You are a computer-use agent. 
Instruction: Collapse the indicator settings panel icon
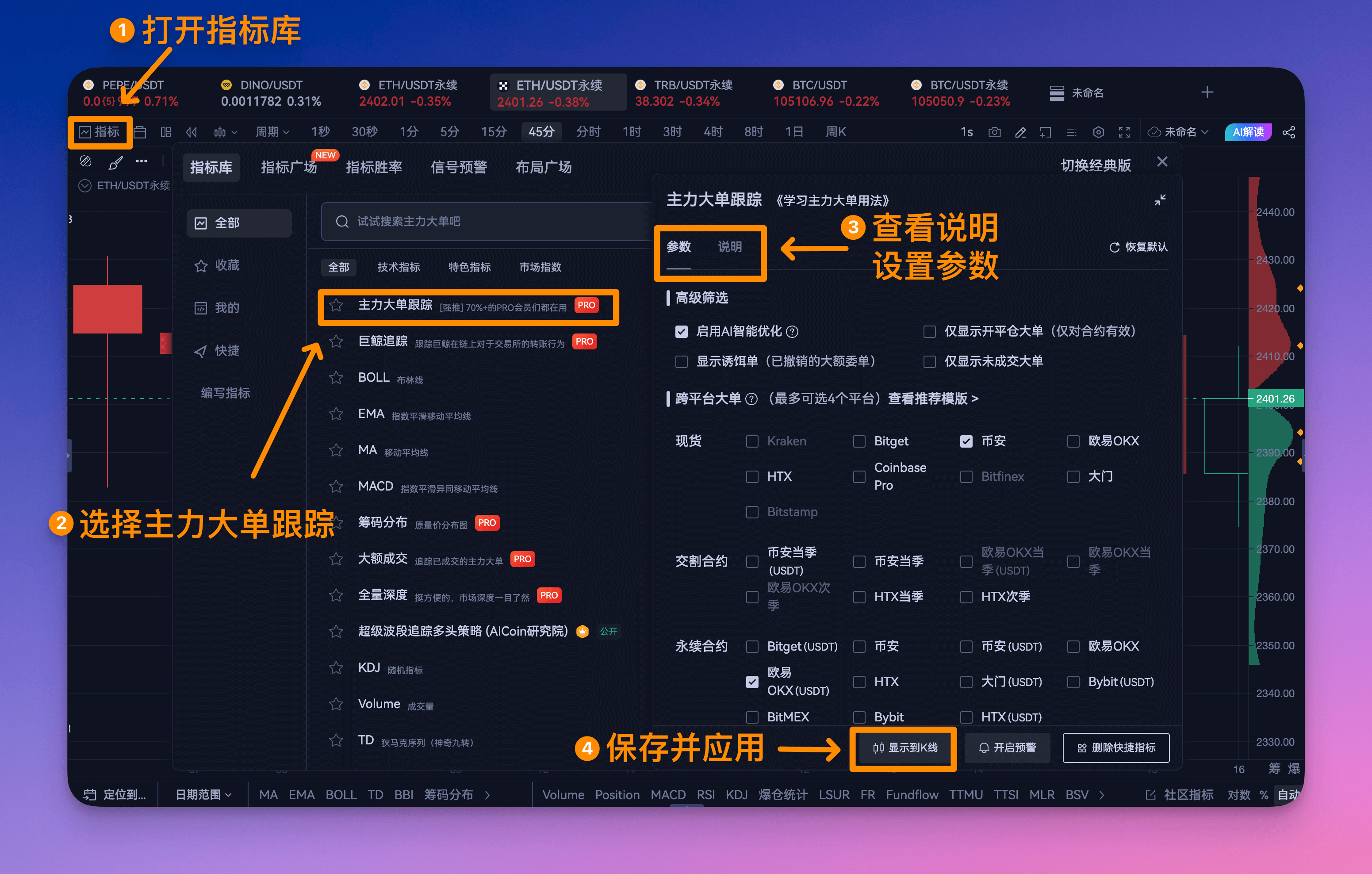[x=1159, y=200]
